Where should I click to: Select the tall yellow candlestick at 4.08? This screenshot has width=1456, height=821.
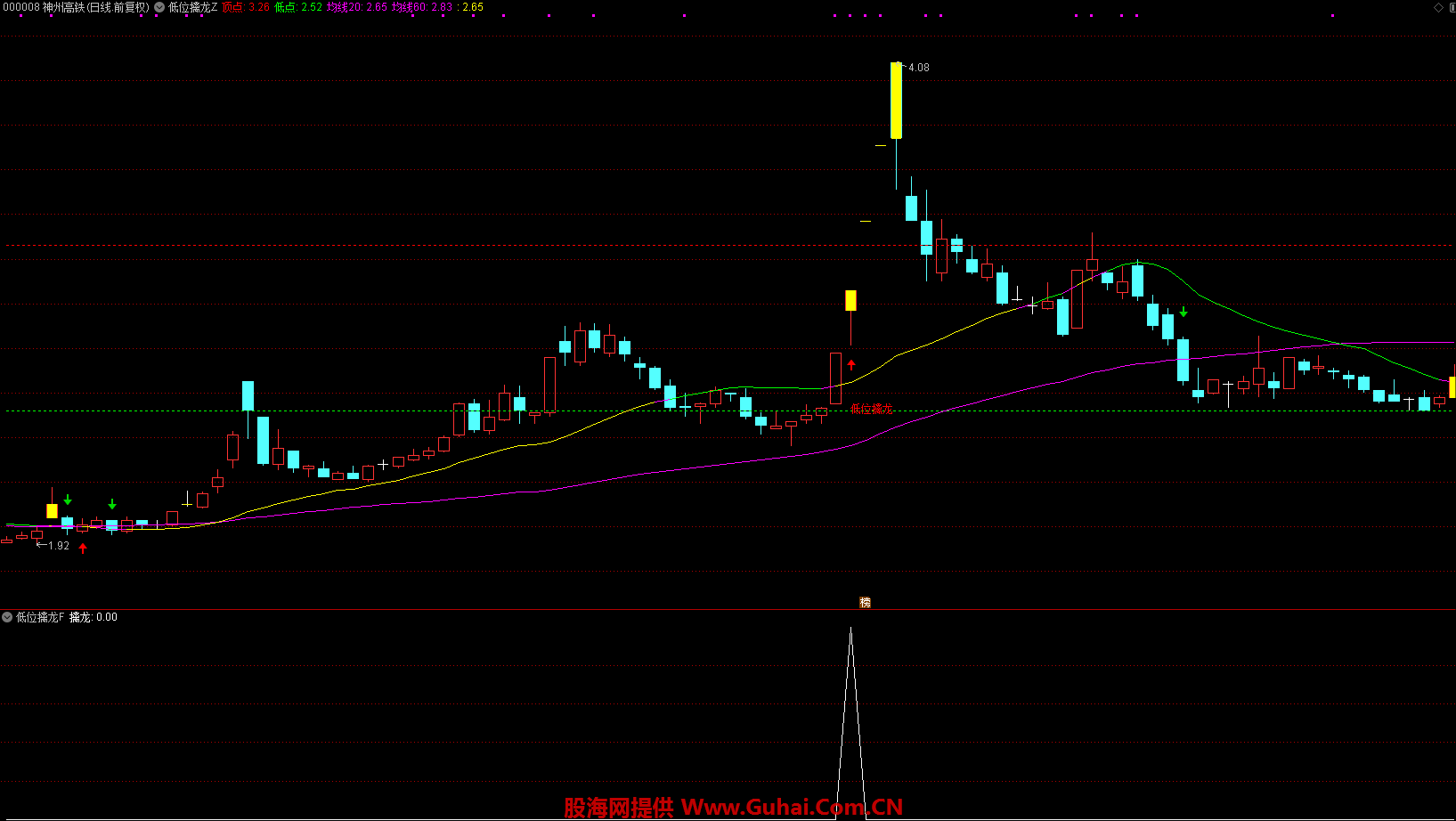point(896,100)
